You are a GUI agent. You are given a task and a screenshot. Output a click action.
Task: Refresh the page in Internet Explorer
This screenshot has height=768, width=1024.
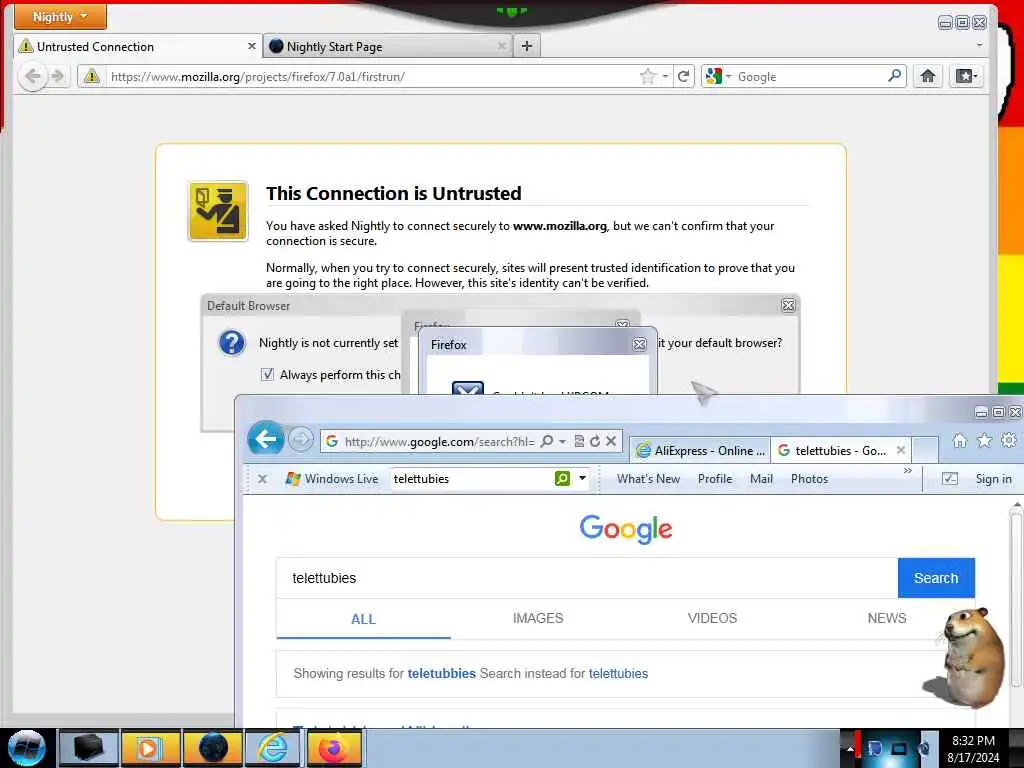[x=595, y=441]
